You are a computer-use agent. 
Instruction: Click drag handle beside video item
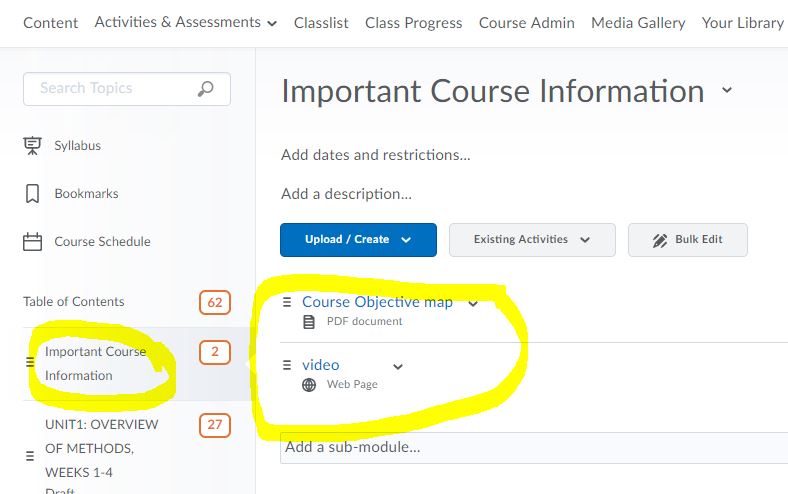click(x=287, y=365)
